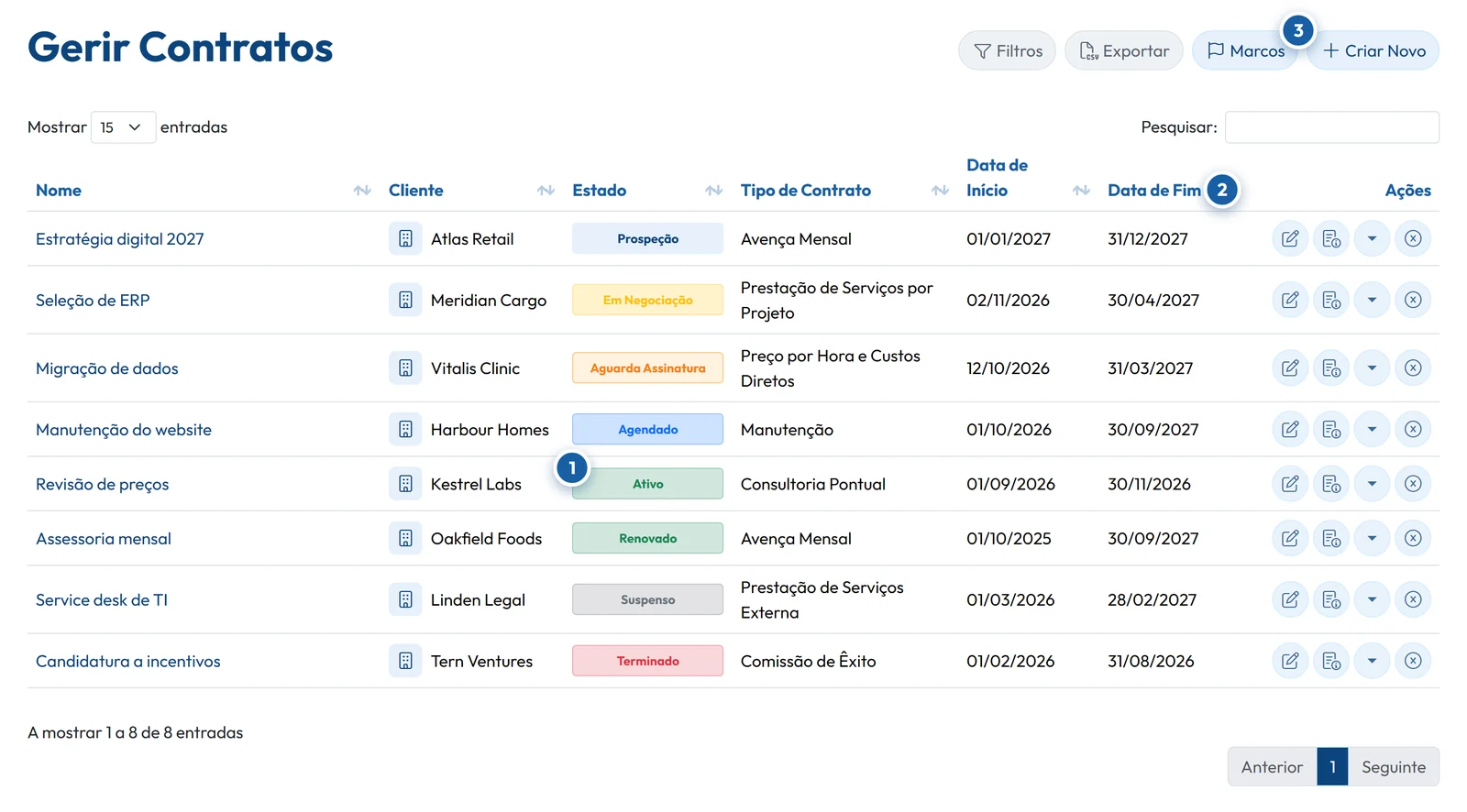
Task: Open the Migração de dados contract link
Action: coord(107,368)
